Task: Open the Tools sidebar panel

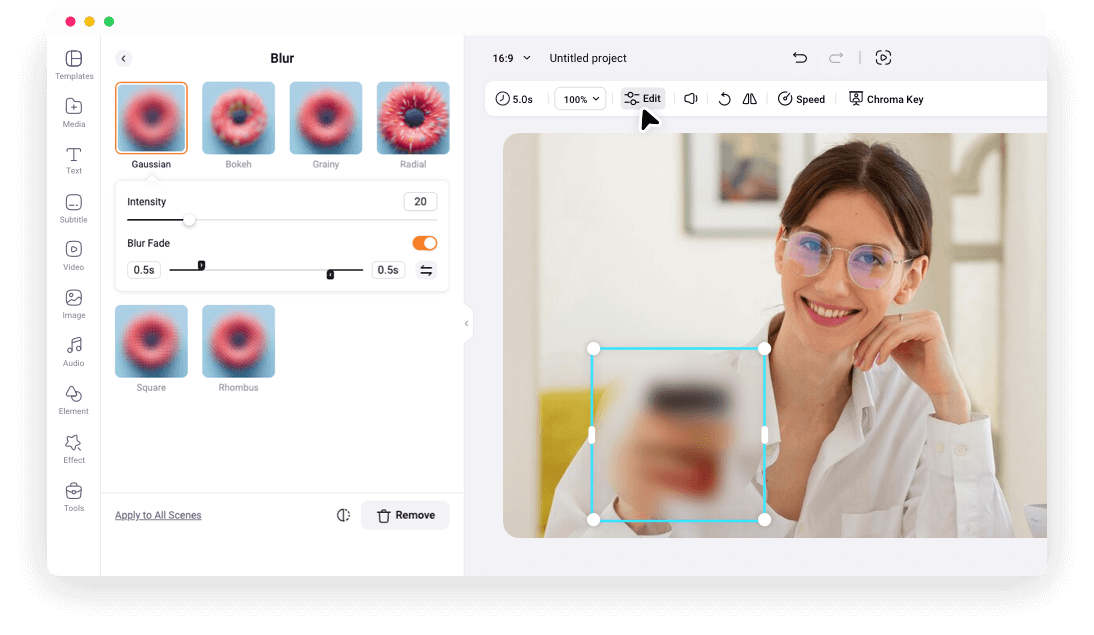Action: tap(74, 498)
